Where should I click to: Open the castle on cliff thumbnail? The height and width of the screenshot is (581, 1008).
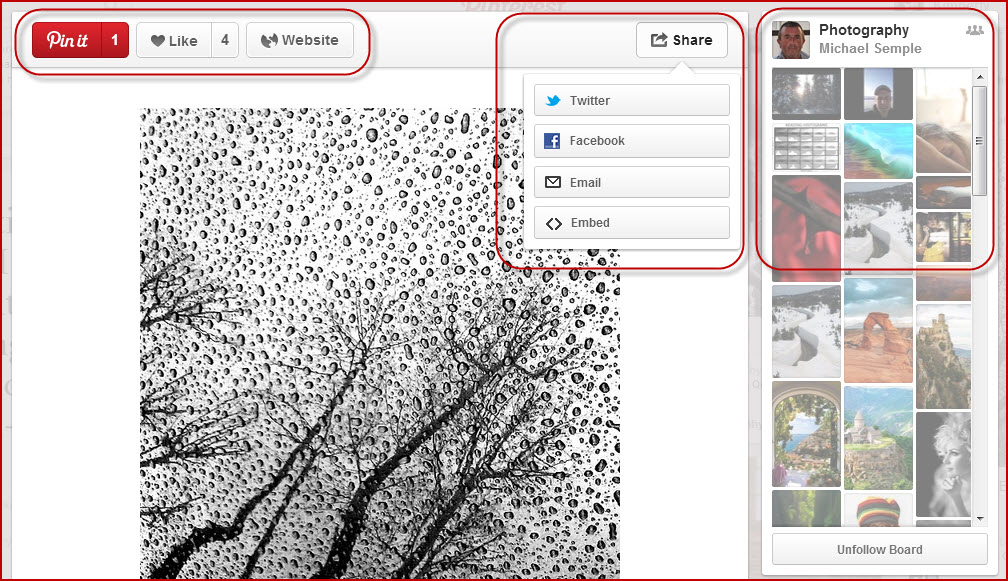point(943,357)
